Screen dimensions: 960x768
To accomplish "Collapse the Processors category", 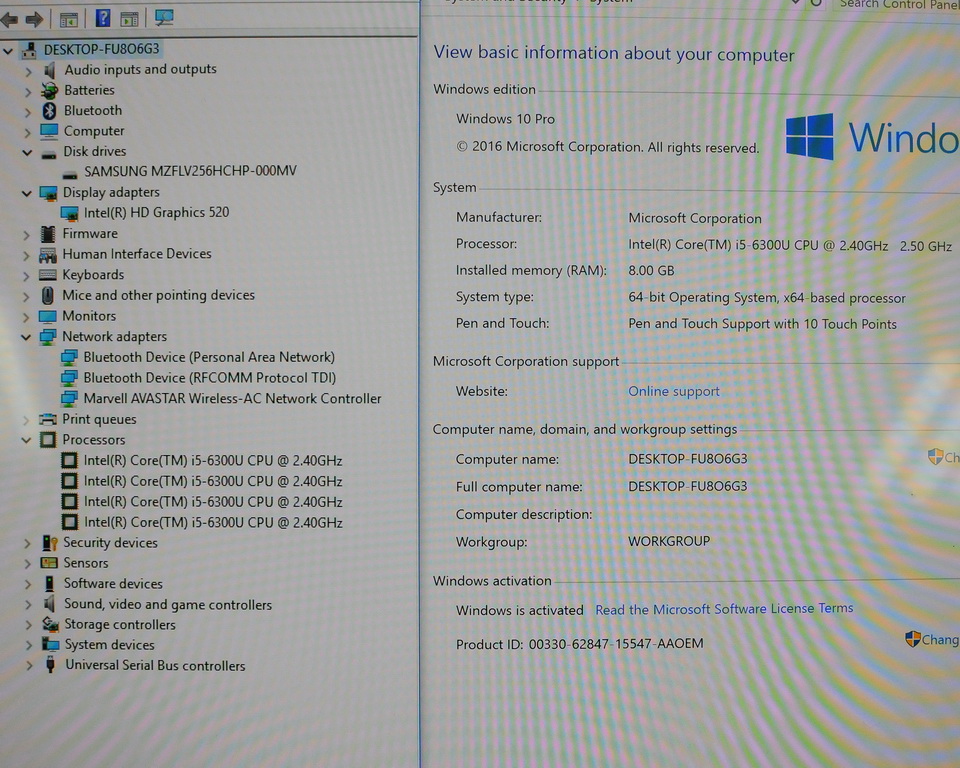I will coord(26,440).
